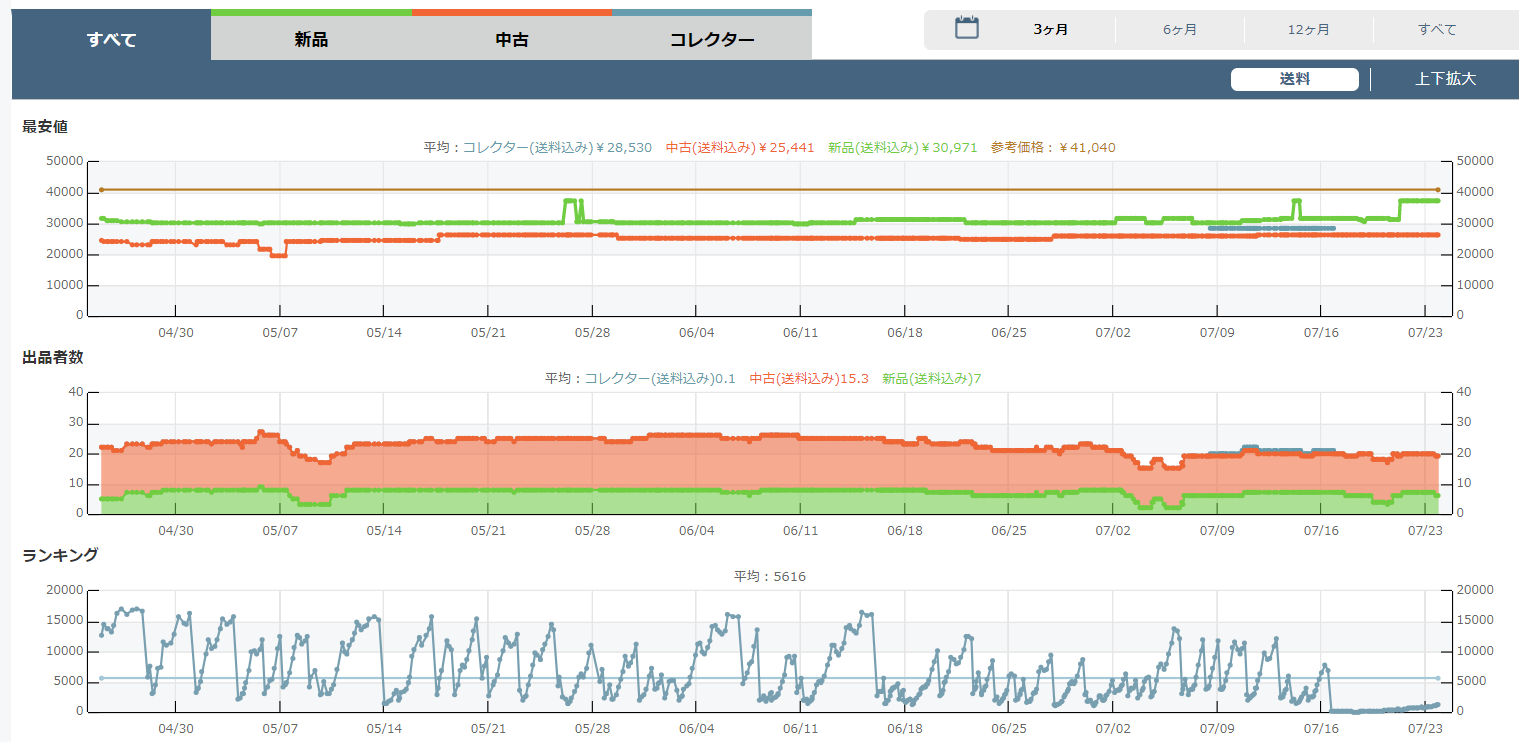Screen dimensions: 1519x742
Task: Switch range to 6ヶ月
Action: pos(1179,30)
